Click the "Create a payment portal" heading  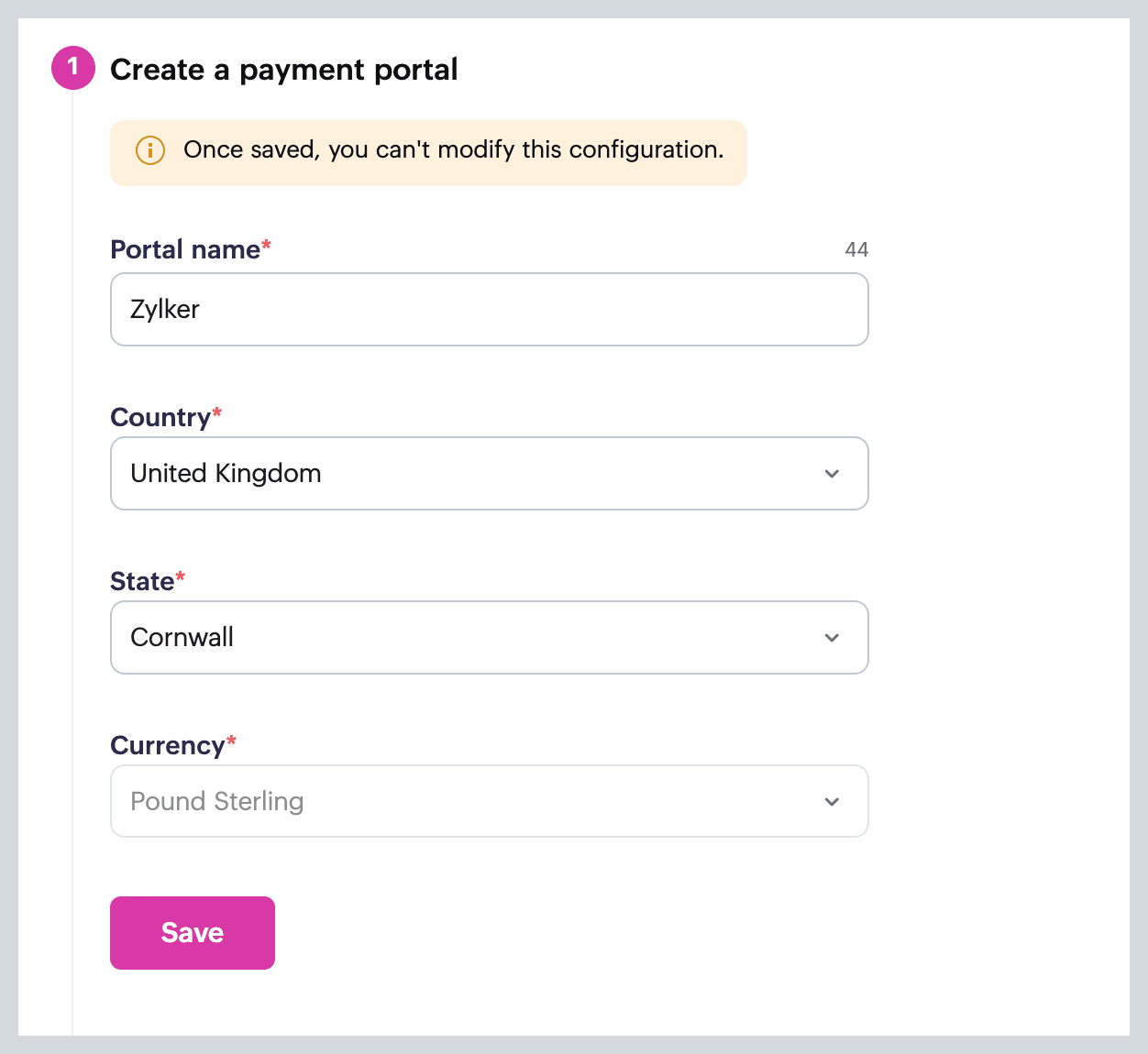tap(284, 70)
